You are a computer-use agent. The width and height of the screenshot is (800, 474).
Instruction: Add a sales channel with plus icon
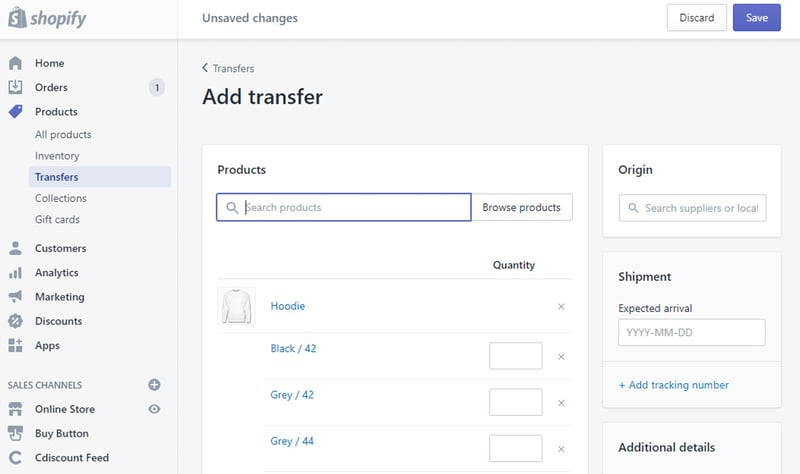point(154,385)
